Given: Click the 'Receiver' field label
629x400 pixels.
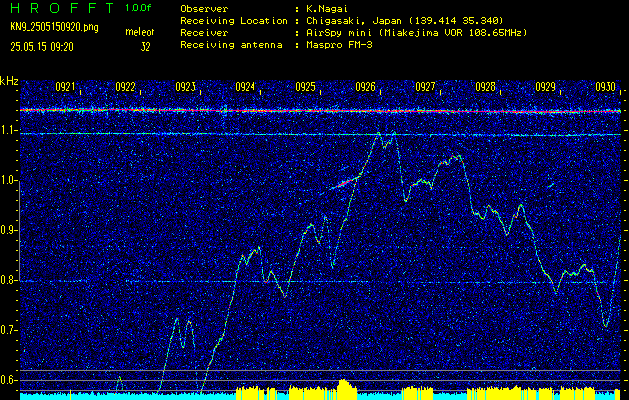Looking at the screenshot, I should (204, 33).
